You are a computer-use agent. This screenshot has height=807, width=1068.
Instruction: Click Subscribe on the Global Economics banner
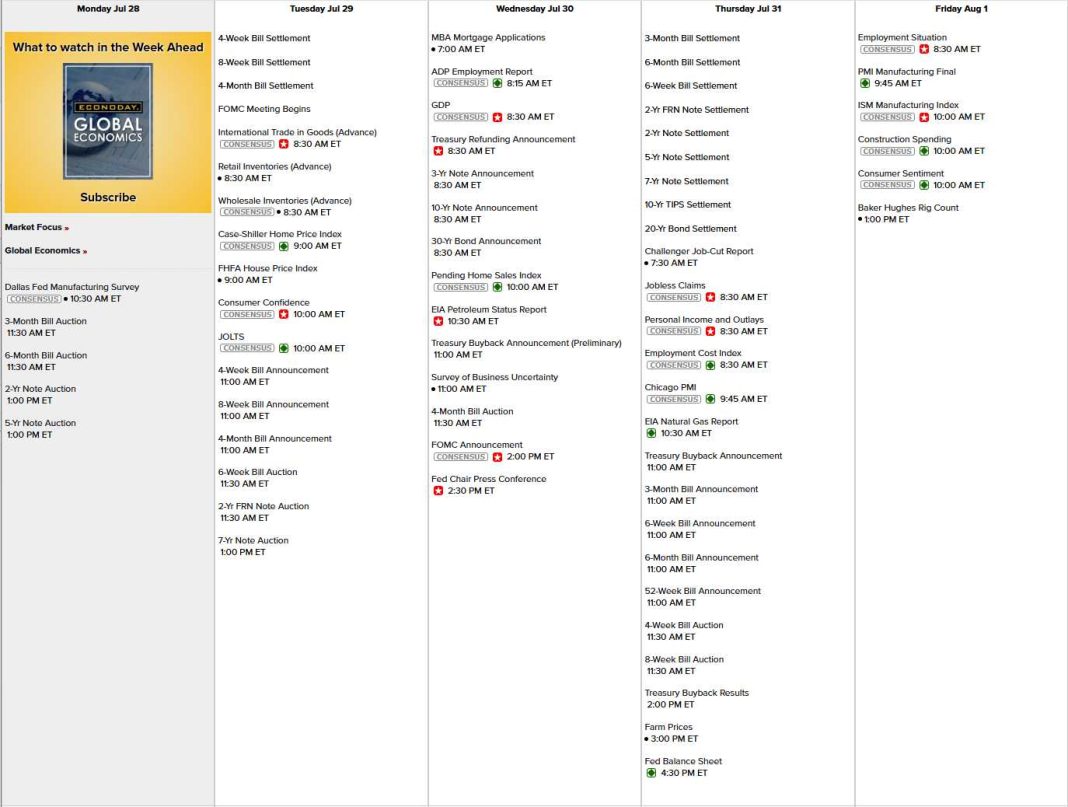[108, 197]
